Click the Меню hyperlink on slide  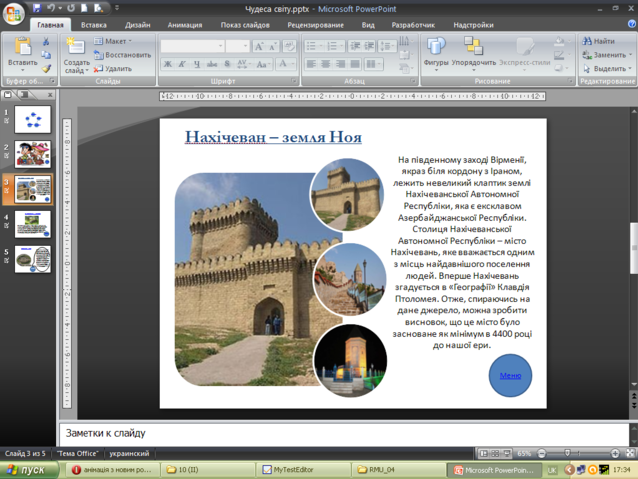coord(510,375)
